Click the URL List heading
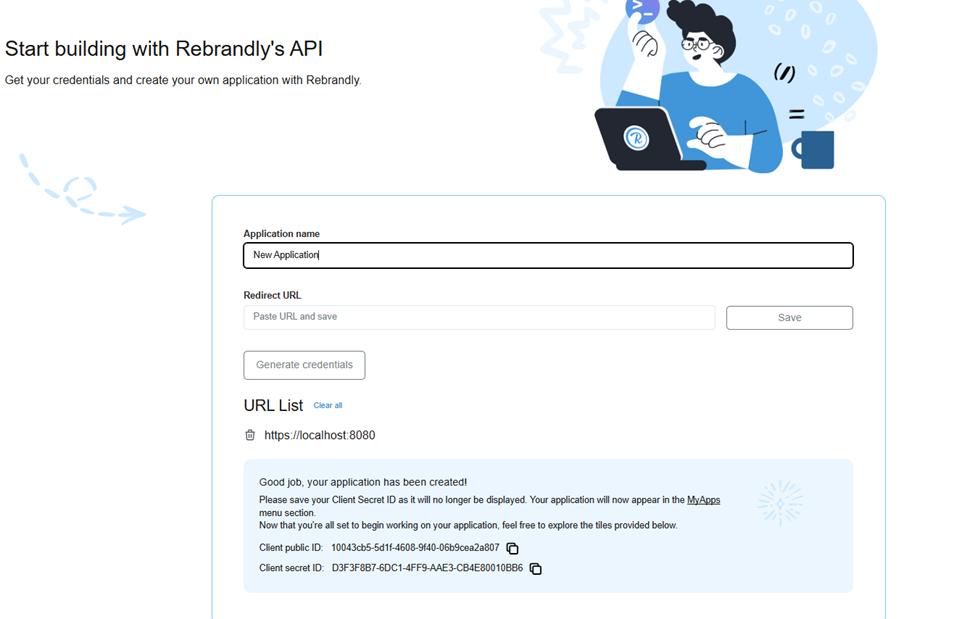Screen dimensions: 975x619 pos(273,406)
